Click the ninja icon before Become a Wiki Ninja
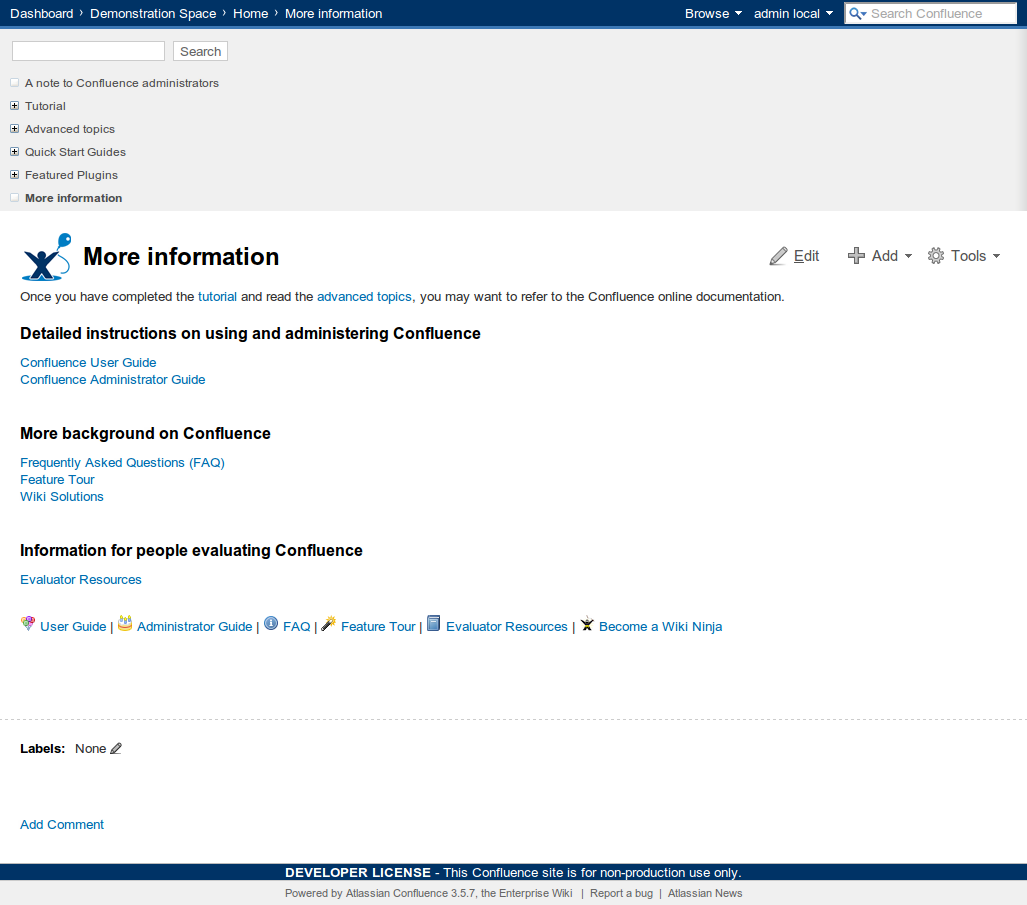1027x905 pixels. click(x=587, y=623)
